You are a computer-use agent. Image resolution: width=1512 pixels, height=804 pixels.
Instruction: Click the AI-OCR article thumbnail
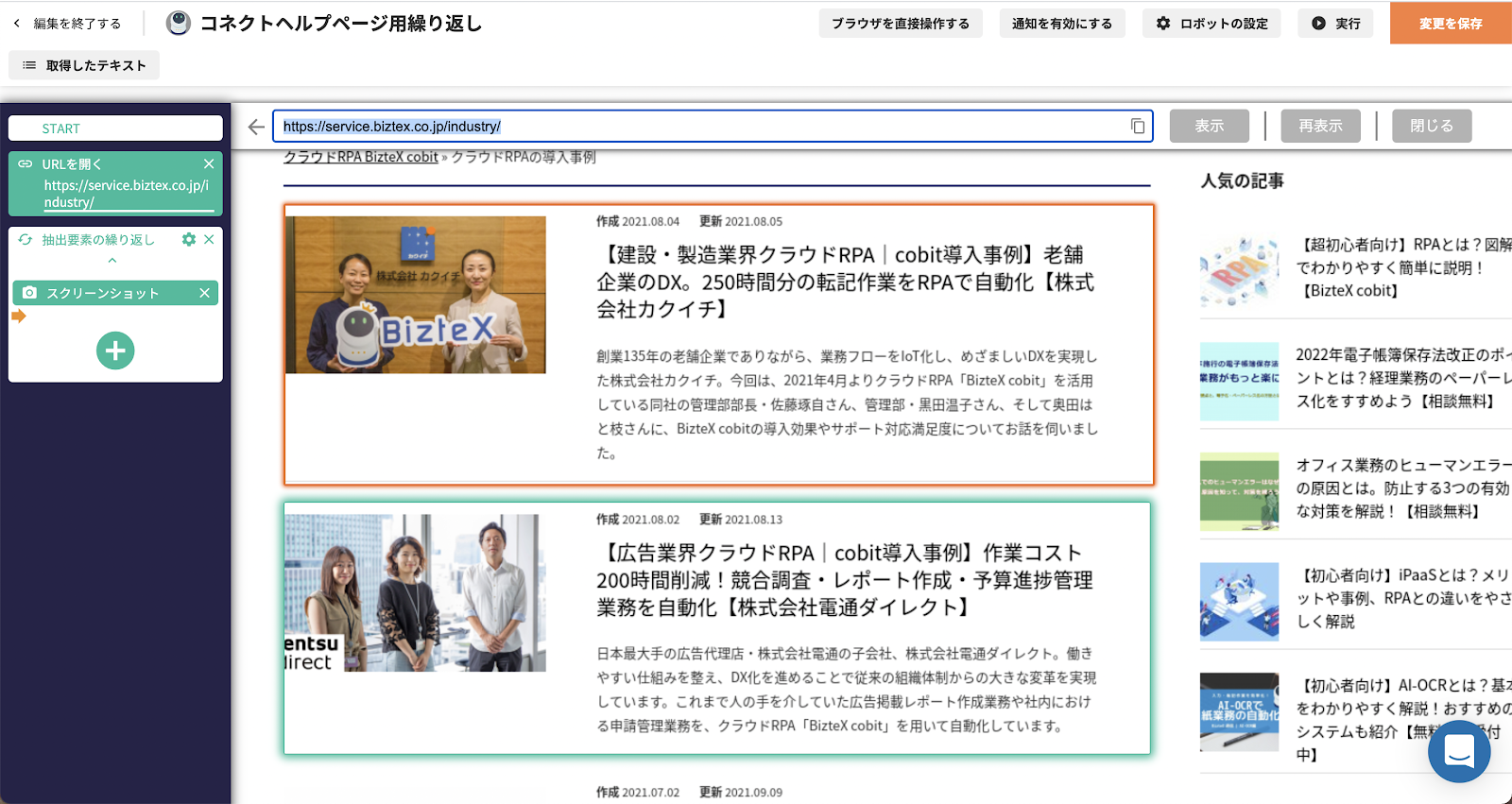click(x=1240, y=712)
